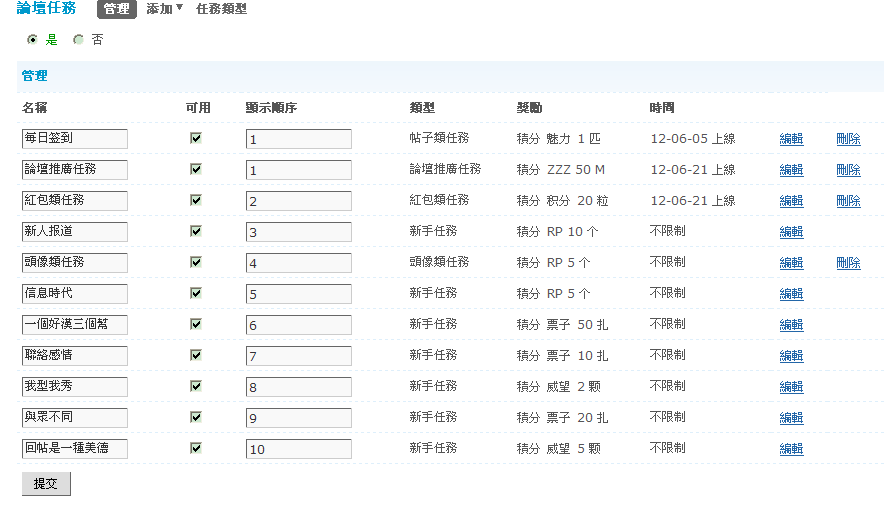Delete the 論壇推廣任務 row
891x506 pixels.
point(848,169)
